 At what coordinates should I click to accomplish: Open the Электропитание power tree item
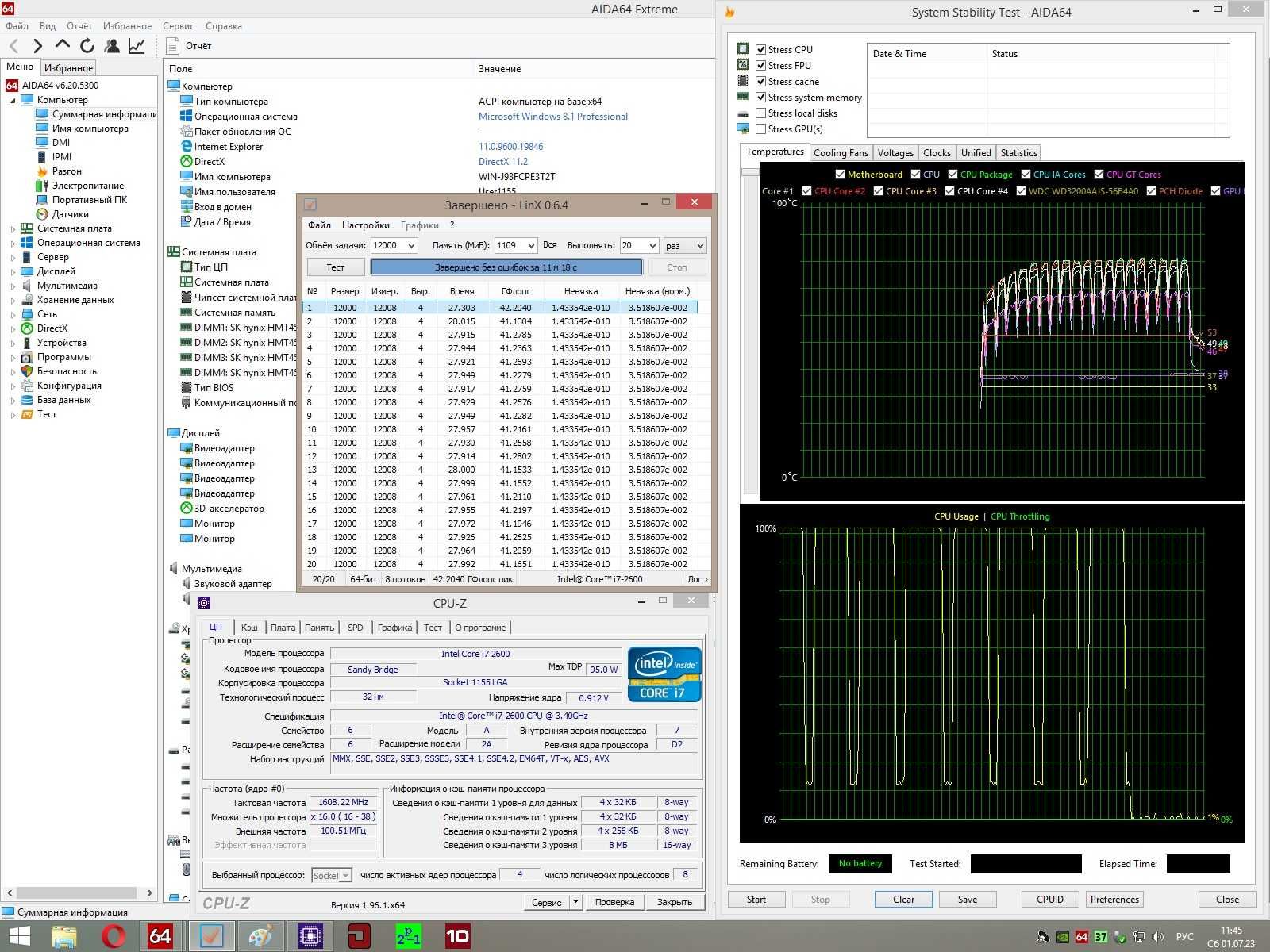click(x=88, y=186)
